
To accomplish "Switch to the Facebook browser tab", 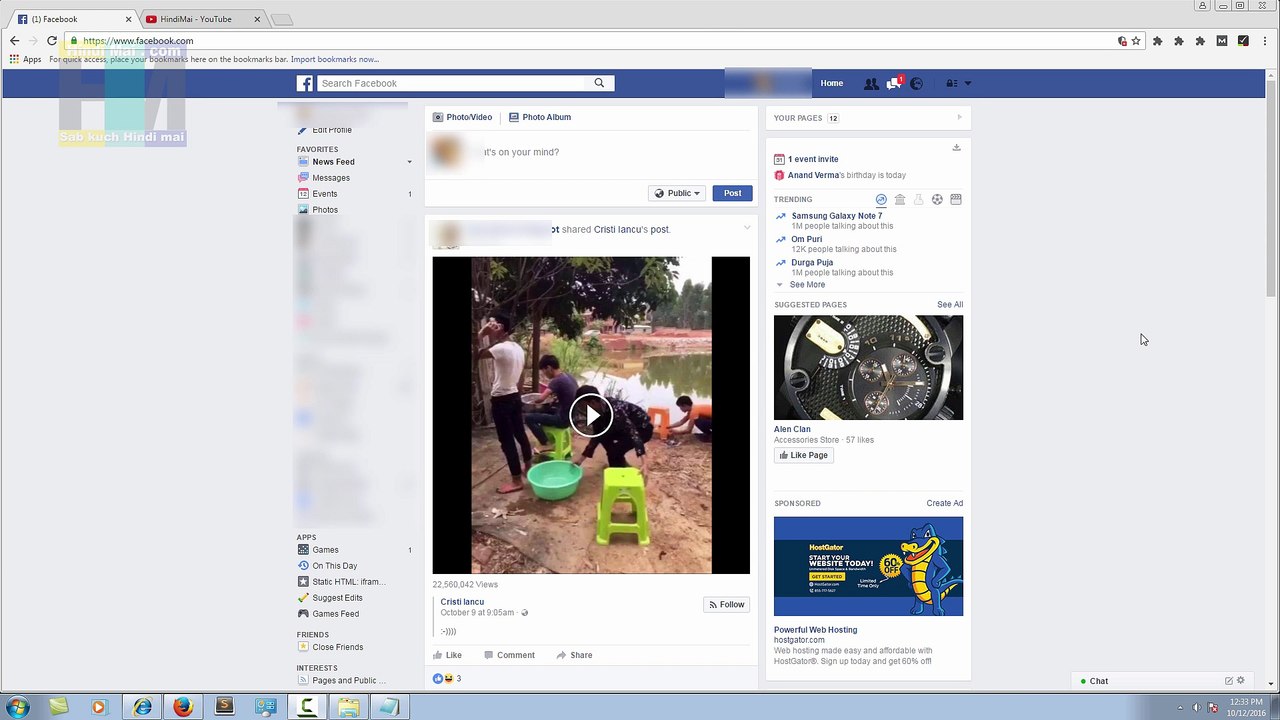I will point(75,19).
